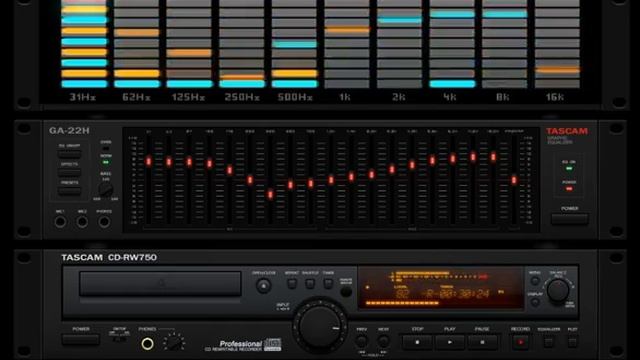
Task: Click the Playlist button at far right
Action: 572,341
